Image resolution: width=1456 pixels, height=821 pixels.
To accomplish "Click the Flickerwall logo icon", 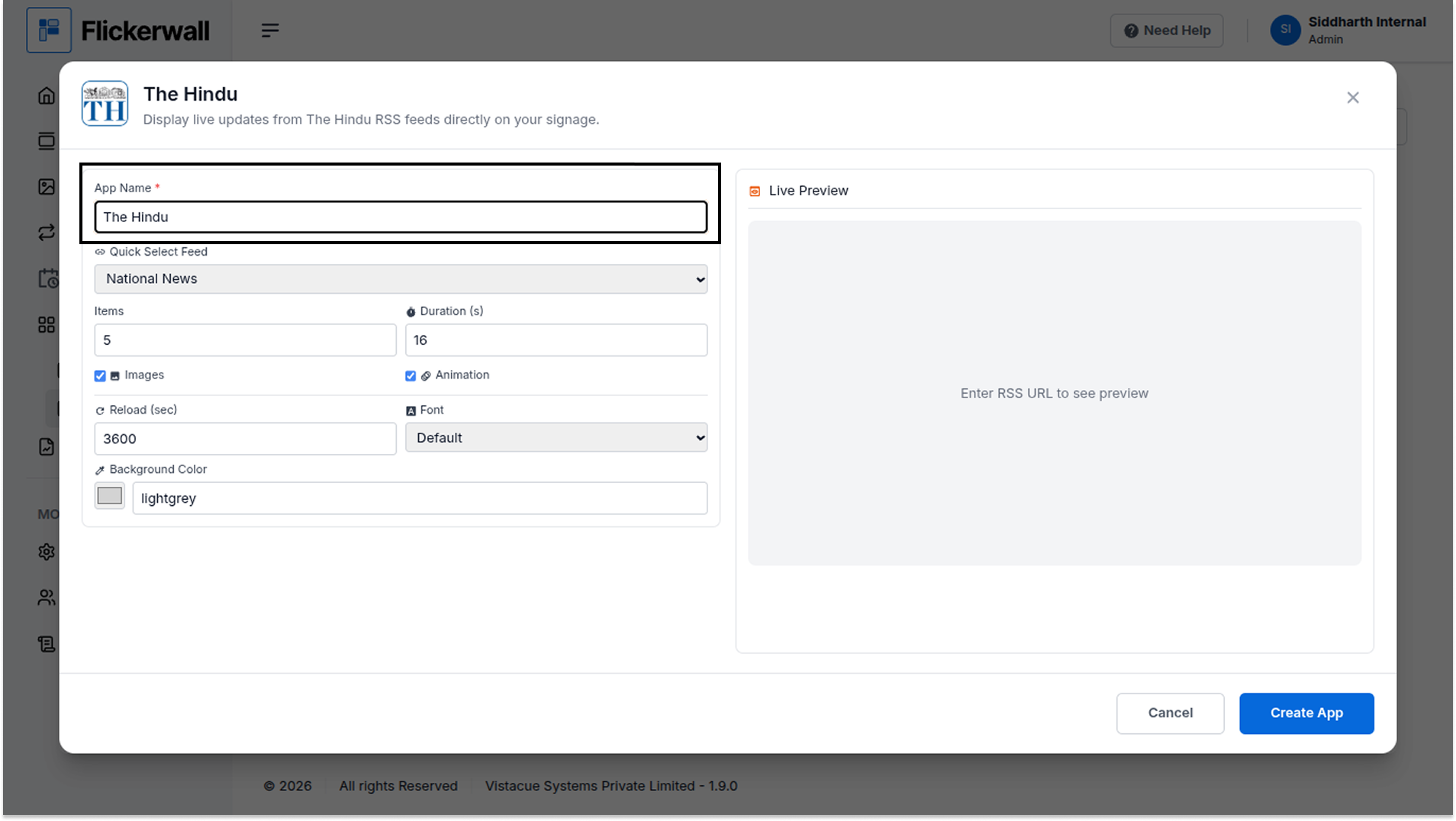I will (49, 31).
